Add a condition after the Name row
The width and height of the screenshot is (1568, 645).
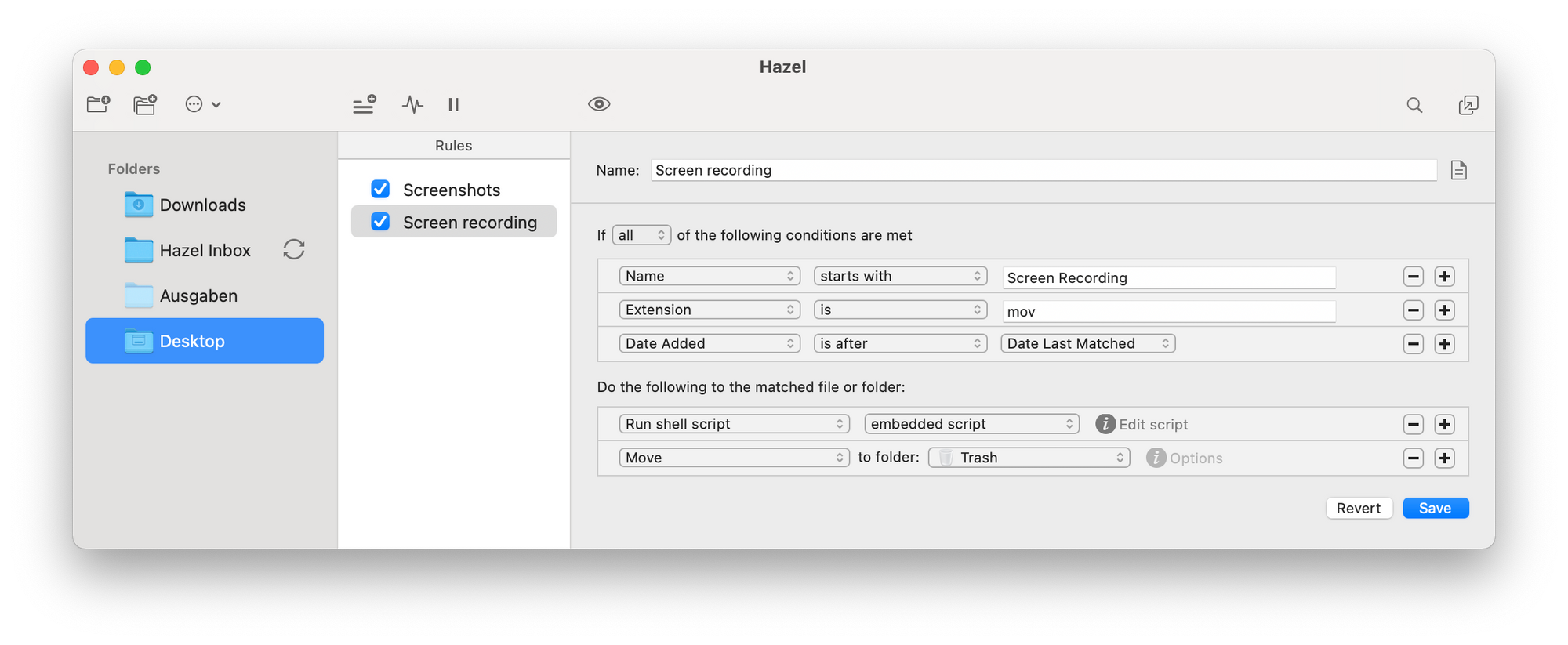[1444, 277]
